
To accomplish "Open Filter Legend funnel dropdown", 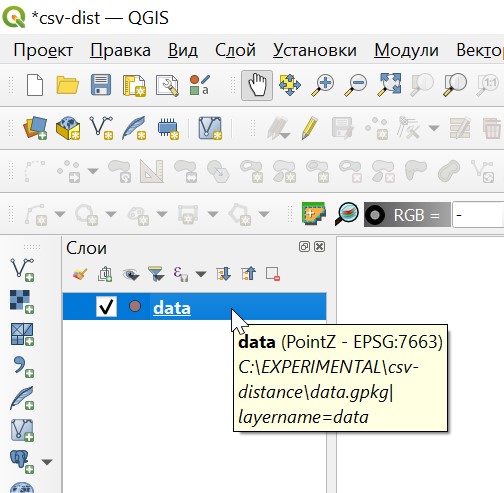I will 156,274.
